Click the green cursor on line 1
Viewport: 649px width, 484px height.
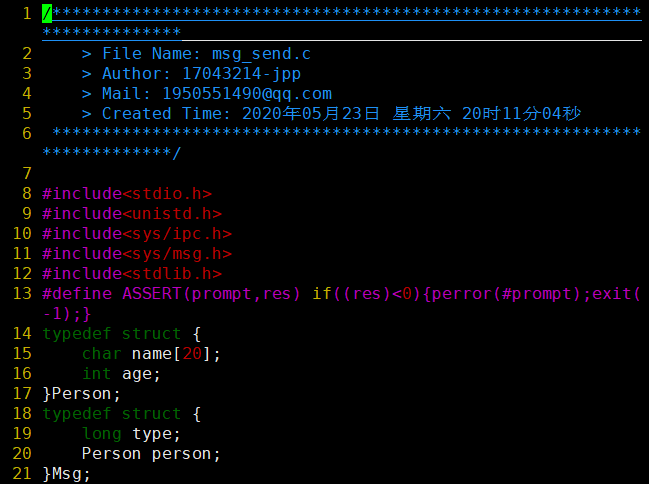coord(47,14)
